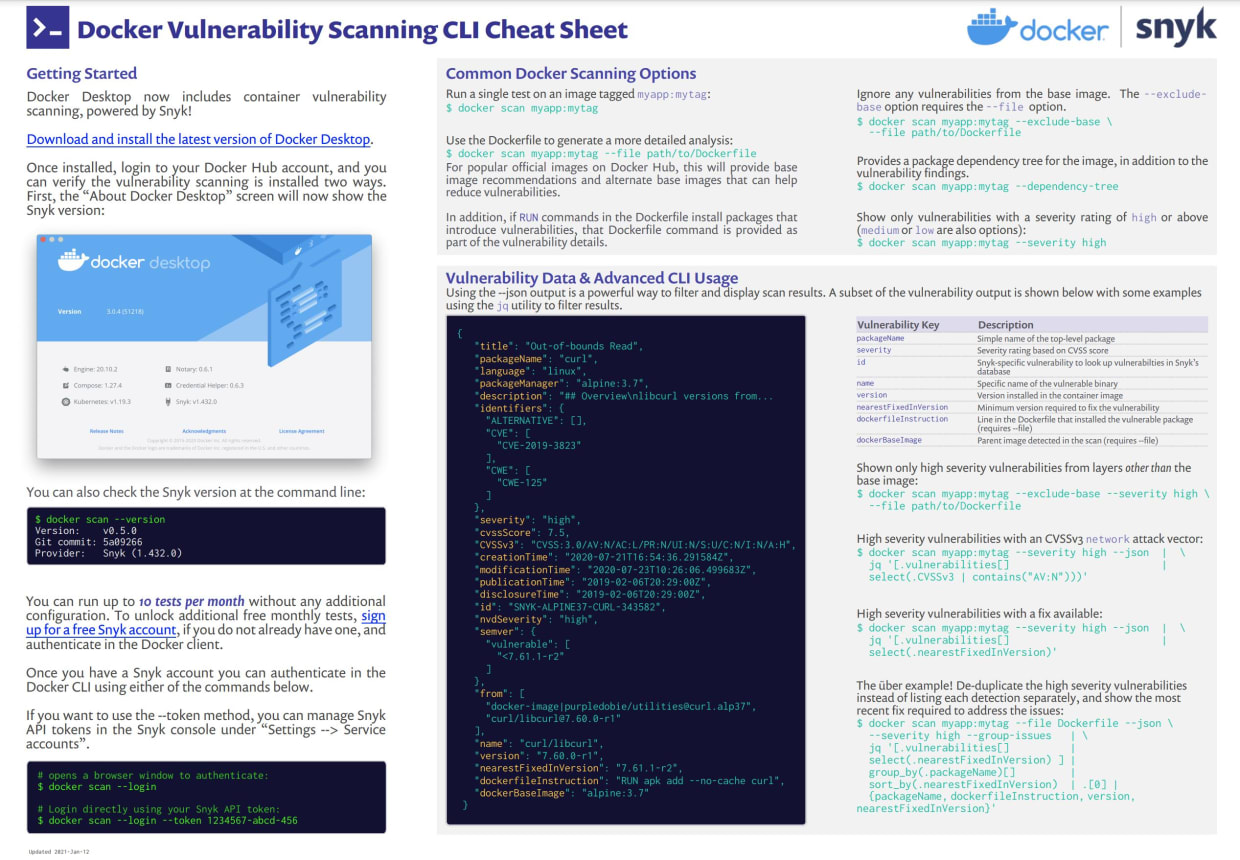Image resolution: width=1240 pixels, height=860 pixels.
Task: Close the About Docker Desktop window with the red button
Action: [43, 240]
